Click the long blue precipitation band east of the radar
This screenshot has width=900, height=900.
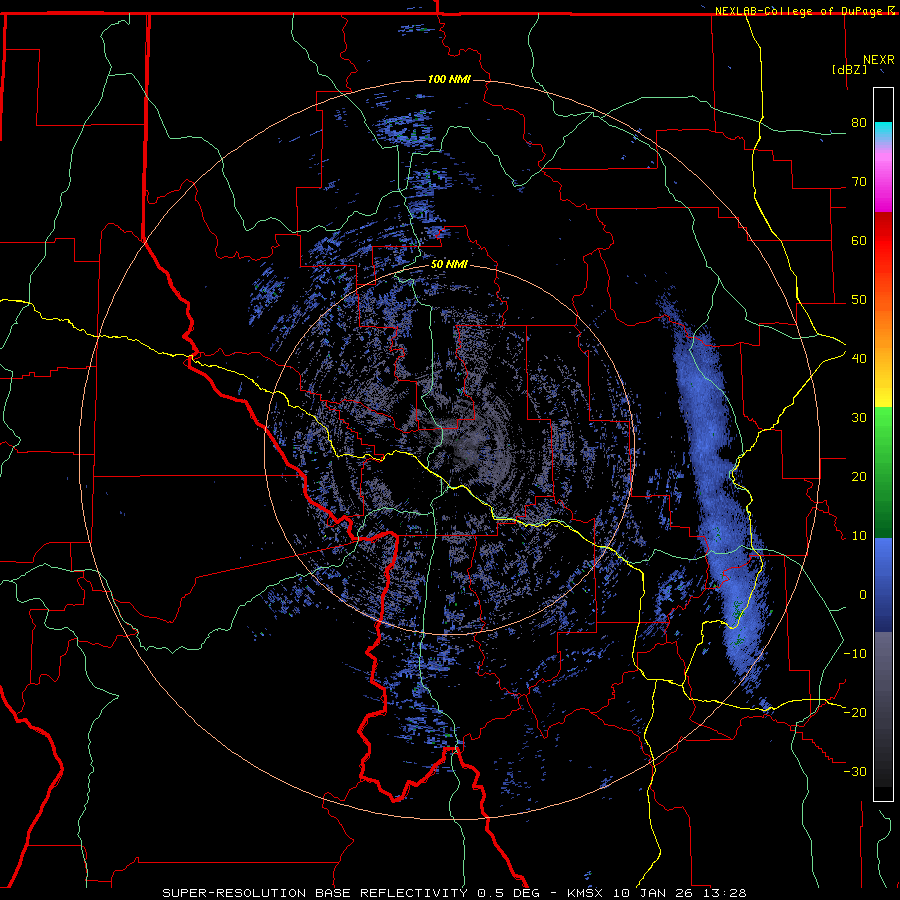[715, 494]
